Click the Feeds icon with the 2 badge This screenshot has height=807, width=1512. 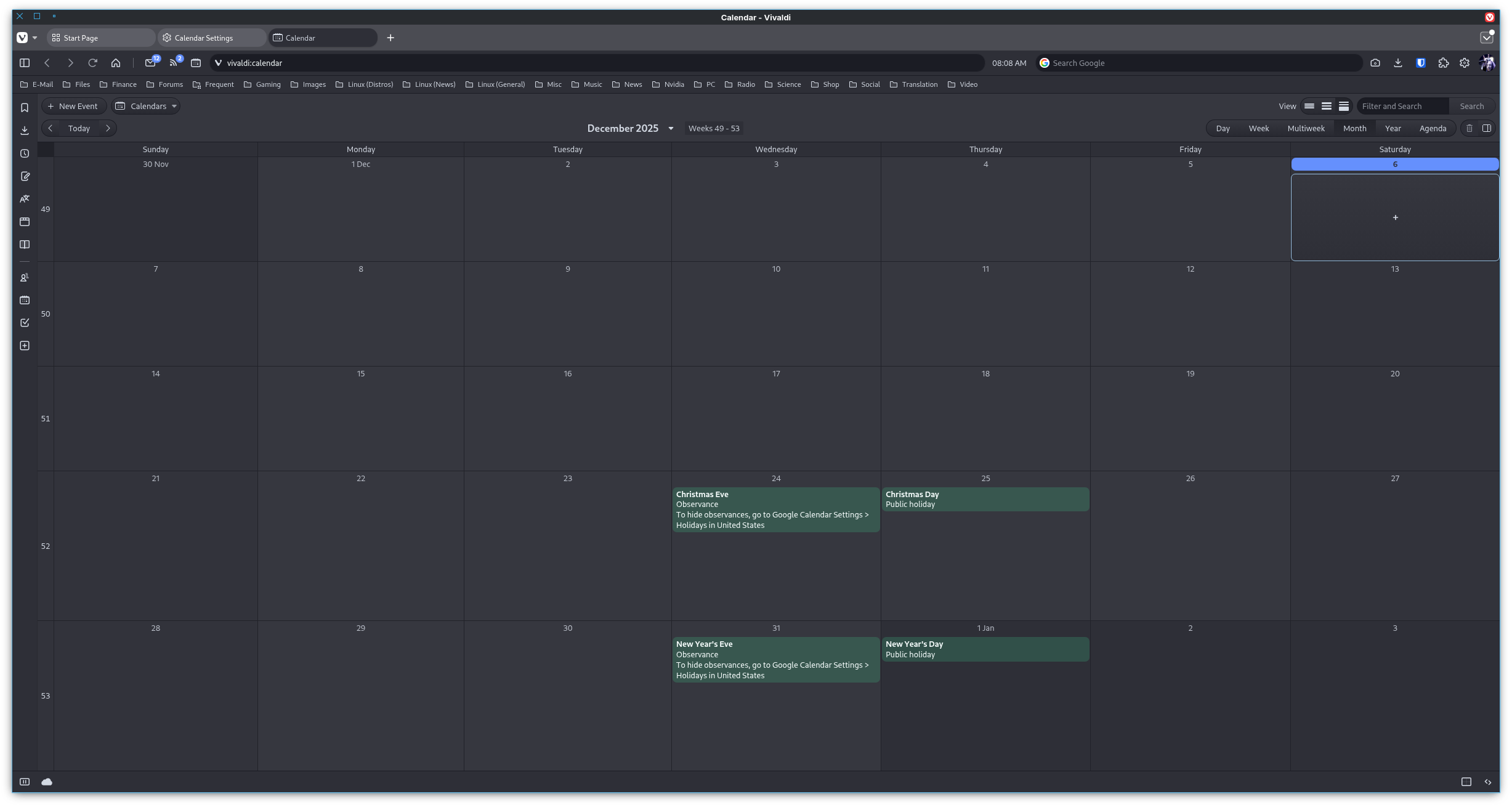point(174,63)
